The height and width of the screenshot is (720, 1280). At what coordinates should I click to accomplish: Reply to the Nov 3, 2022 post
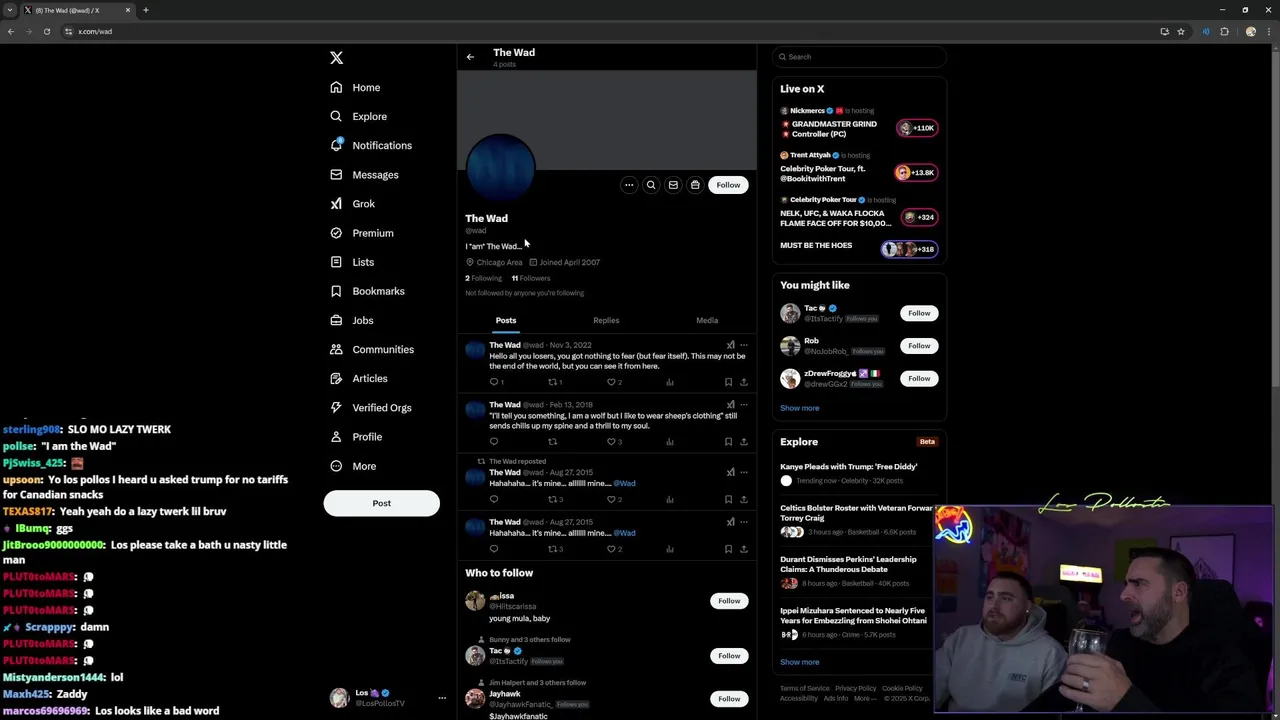pos(494,382)
